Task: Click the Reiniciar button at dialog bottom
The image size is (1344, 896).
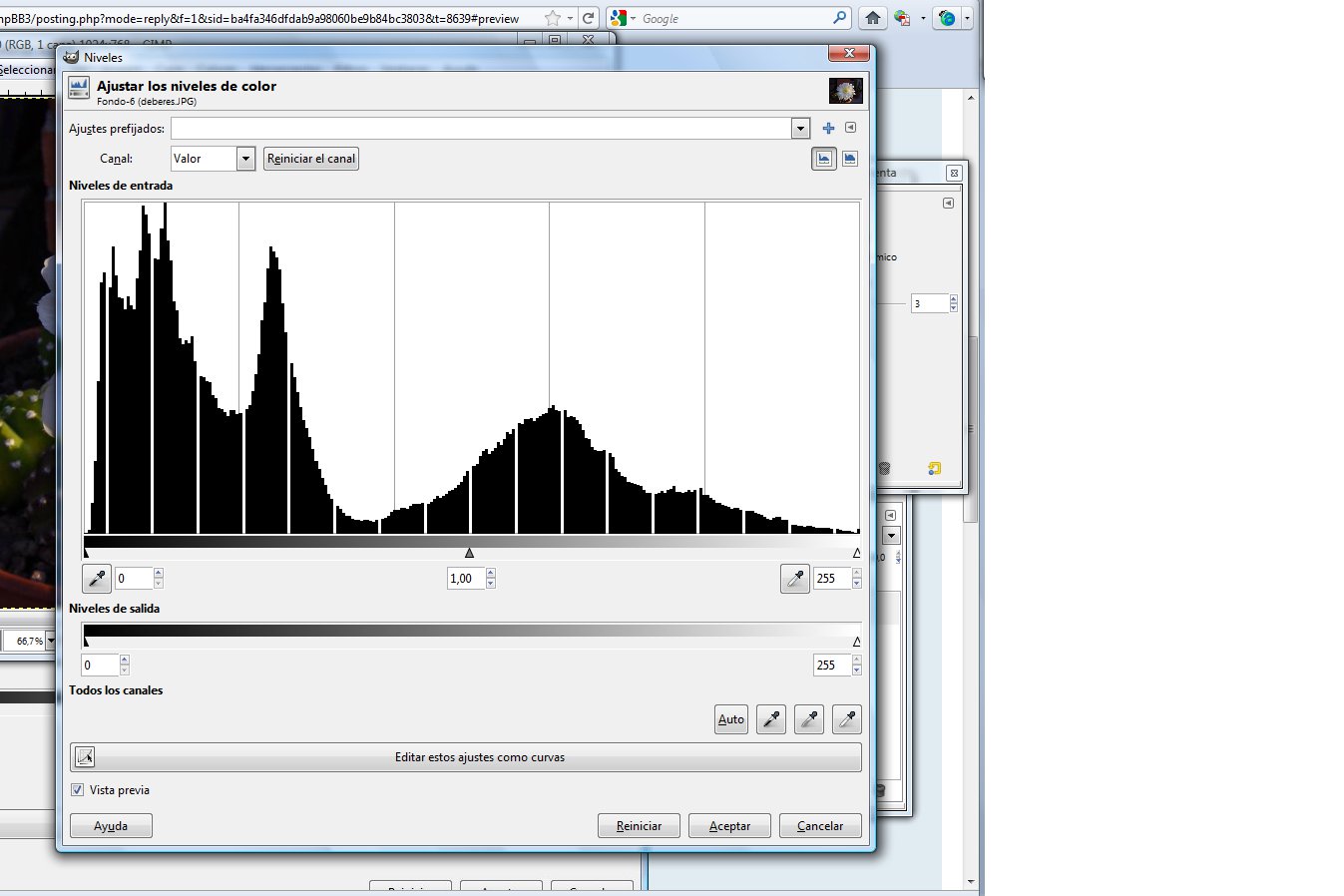Action: click(x=639, y=826)
